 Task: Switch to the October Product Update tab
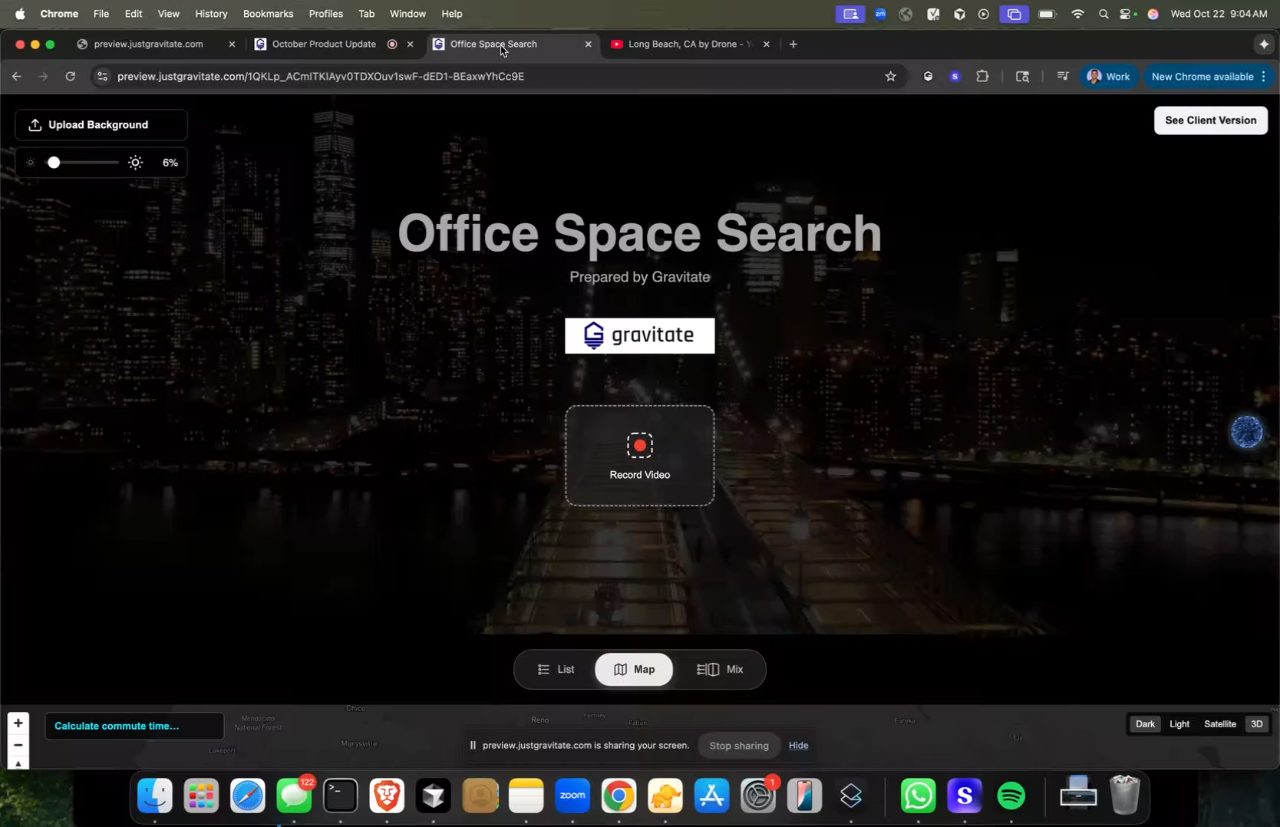324,44
